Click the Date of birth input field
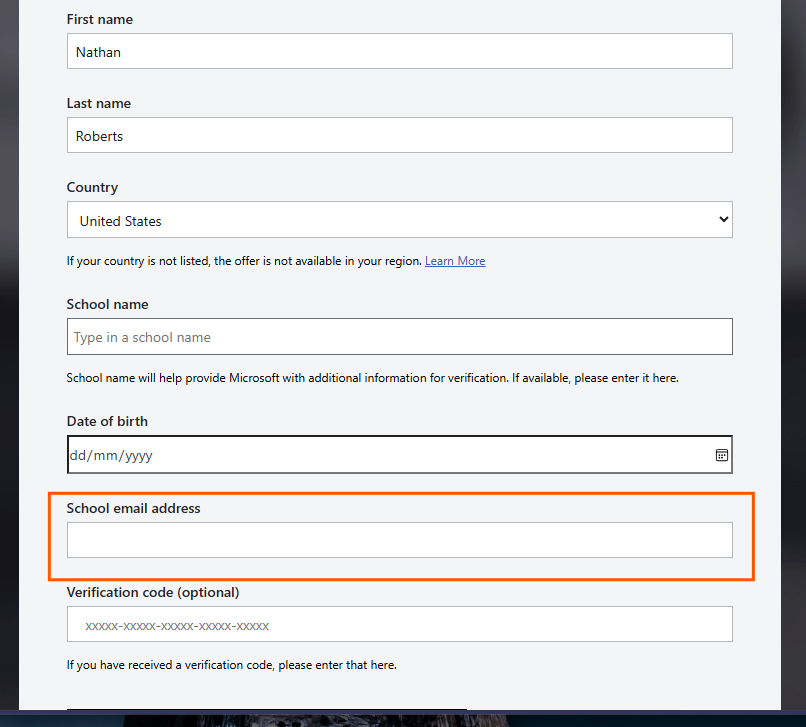 [x=399, y=455]
